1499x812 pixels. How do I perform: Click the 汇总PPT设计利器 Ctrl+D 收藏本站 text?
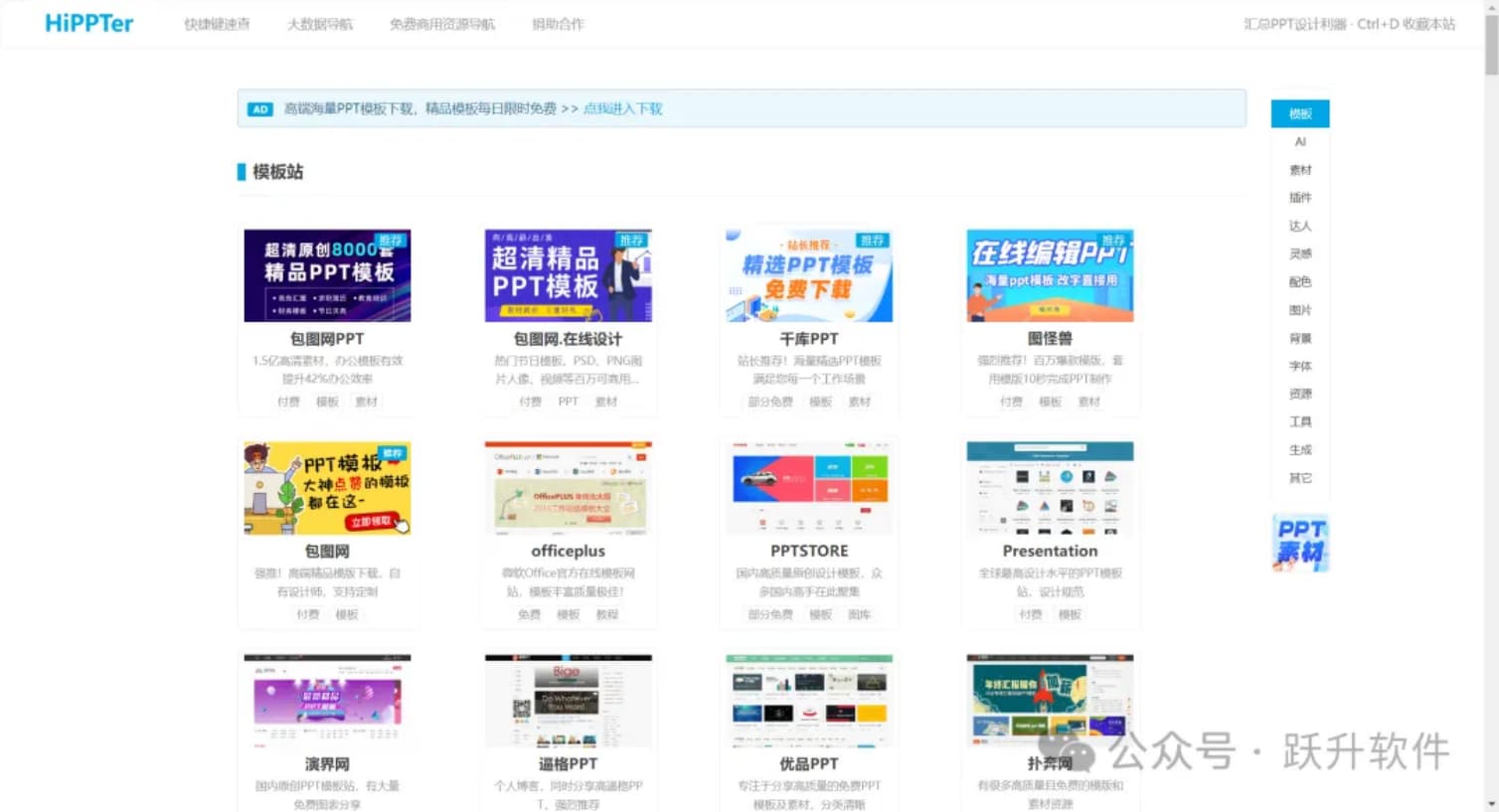pos(1349,24)
